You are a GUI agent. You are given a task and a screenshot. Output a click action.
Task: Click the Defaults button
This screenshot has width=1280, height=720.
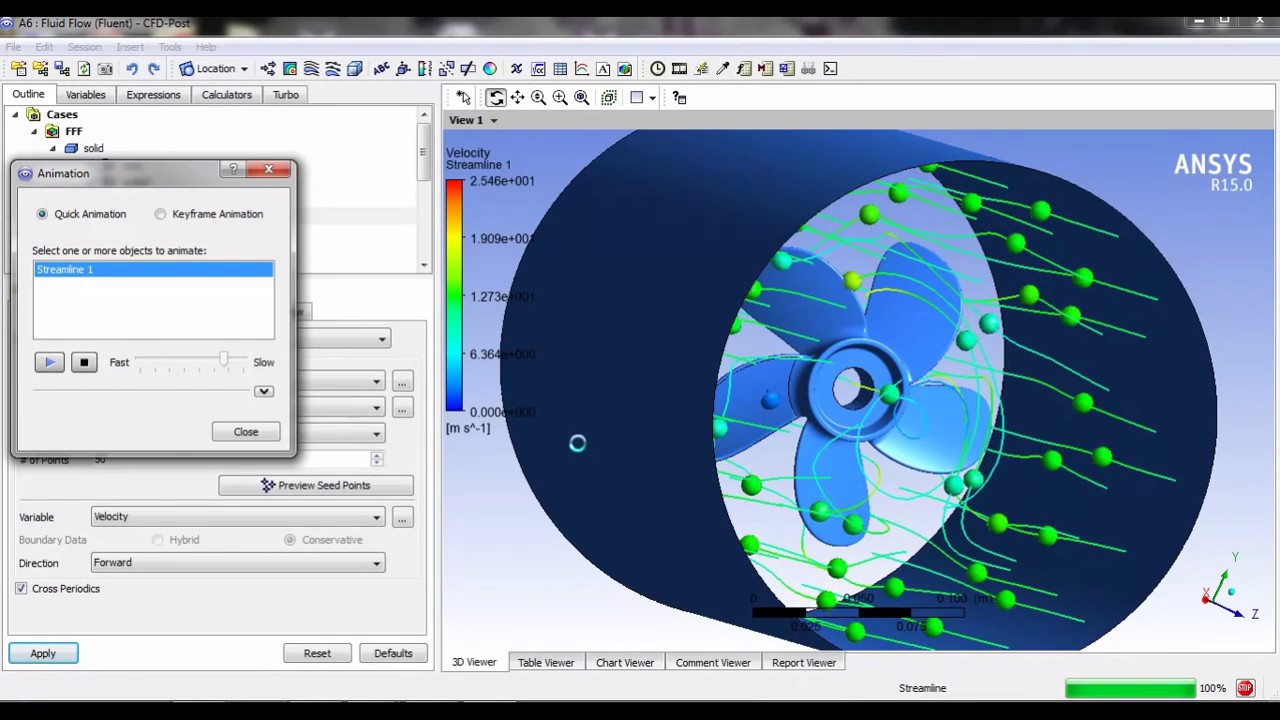coord(393,653)
